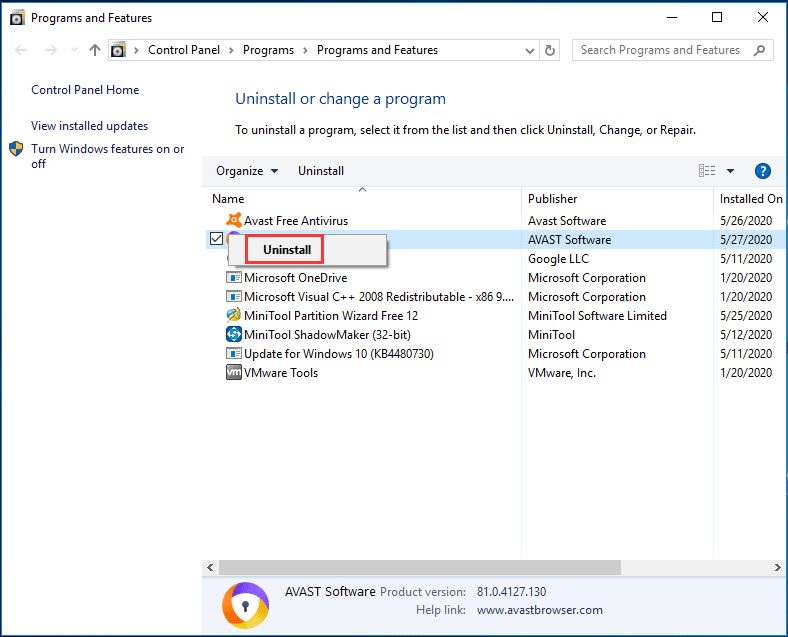Uncheck the selected AVAST Software row checkbox

click(216, 239)
